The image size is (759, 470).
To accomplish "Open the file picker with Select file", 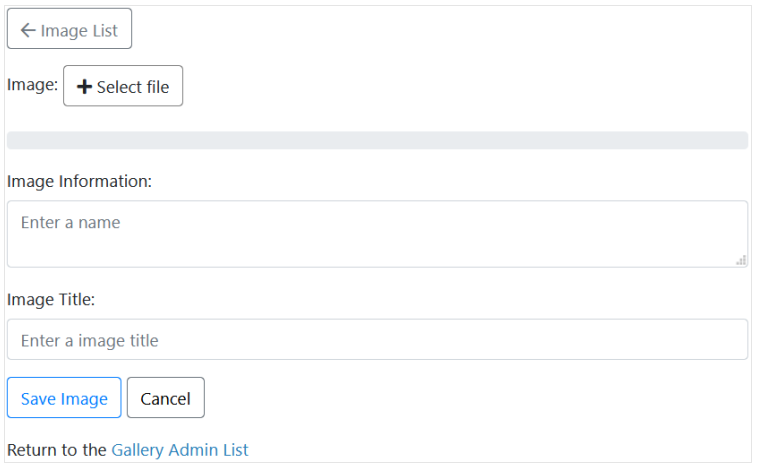I will coord(123,86).
